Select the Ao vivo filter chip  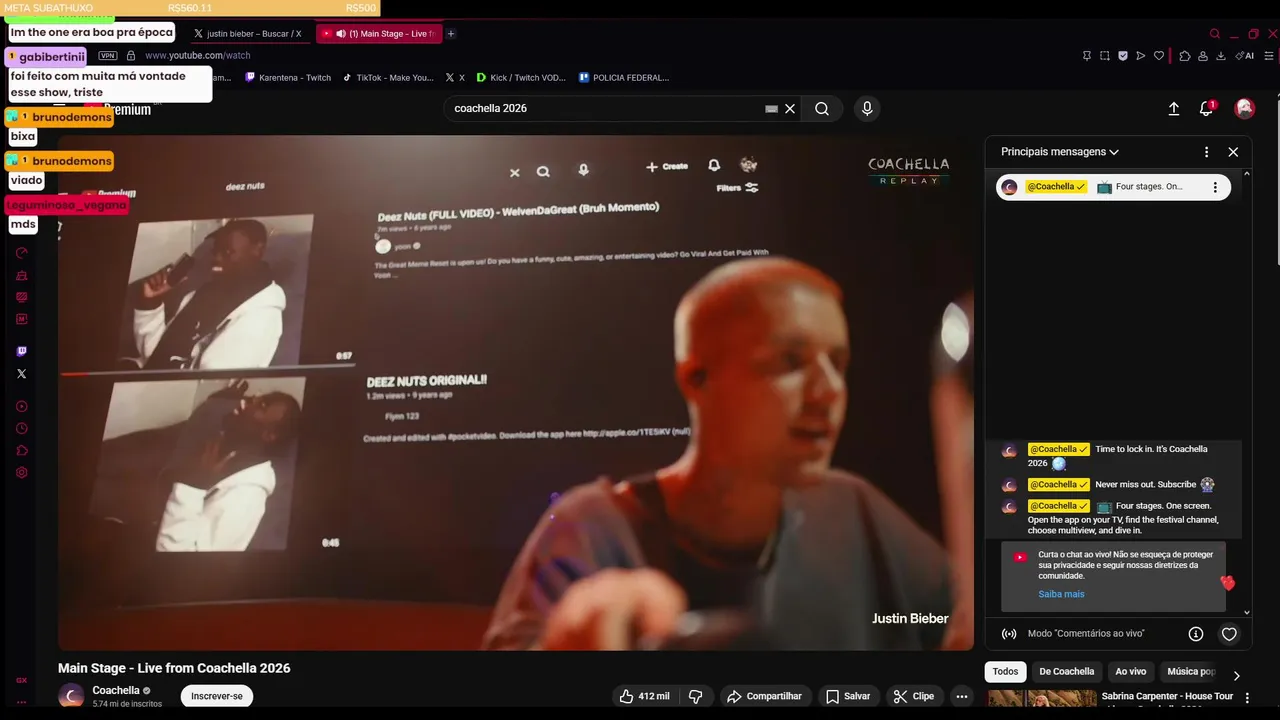[1131, 672]
